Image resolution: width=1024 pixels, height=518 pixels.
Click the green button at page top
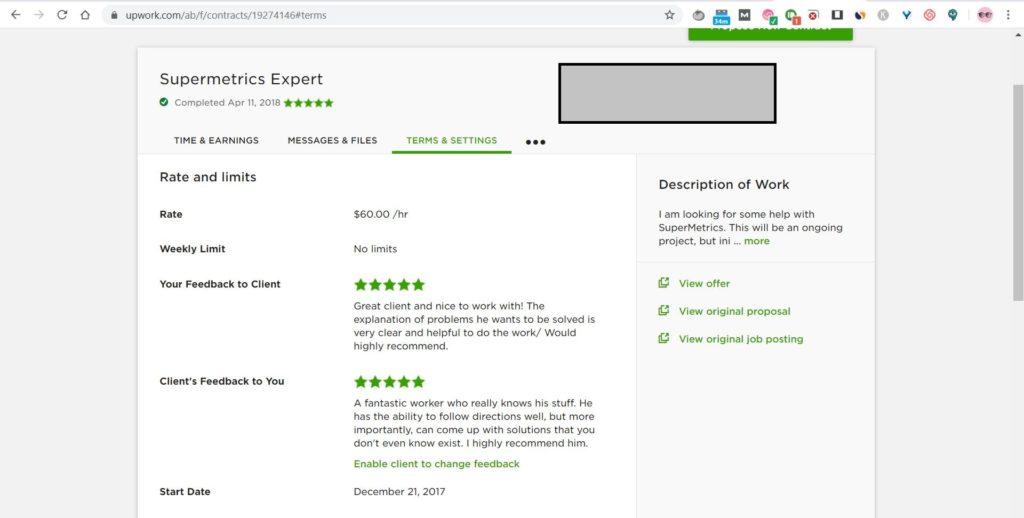click(770, 32)
